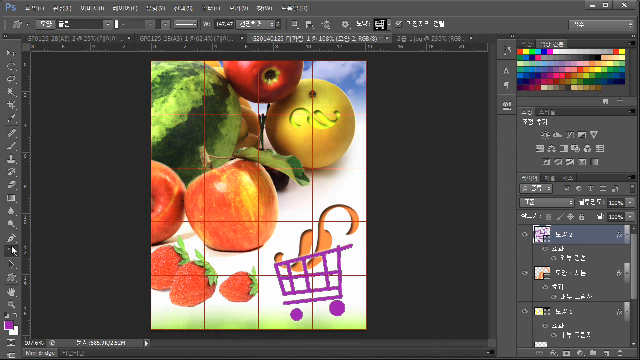The image size is (640, 360).
Task: Open the tool mode dropdown
Action: pos(45,24)
